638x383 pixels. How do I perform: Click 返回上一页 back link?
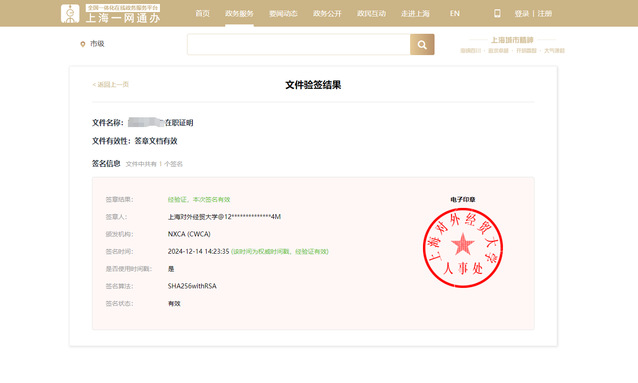[111, 84]
